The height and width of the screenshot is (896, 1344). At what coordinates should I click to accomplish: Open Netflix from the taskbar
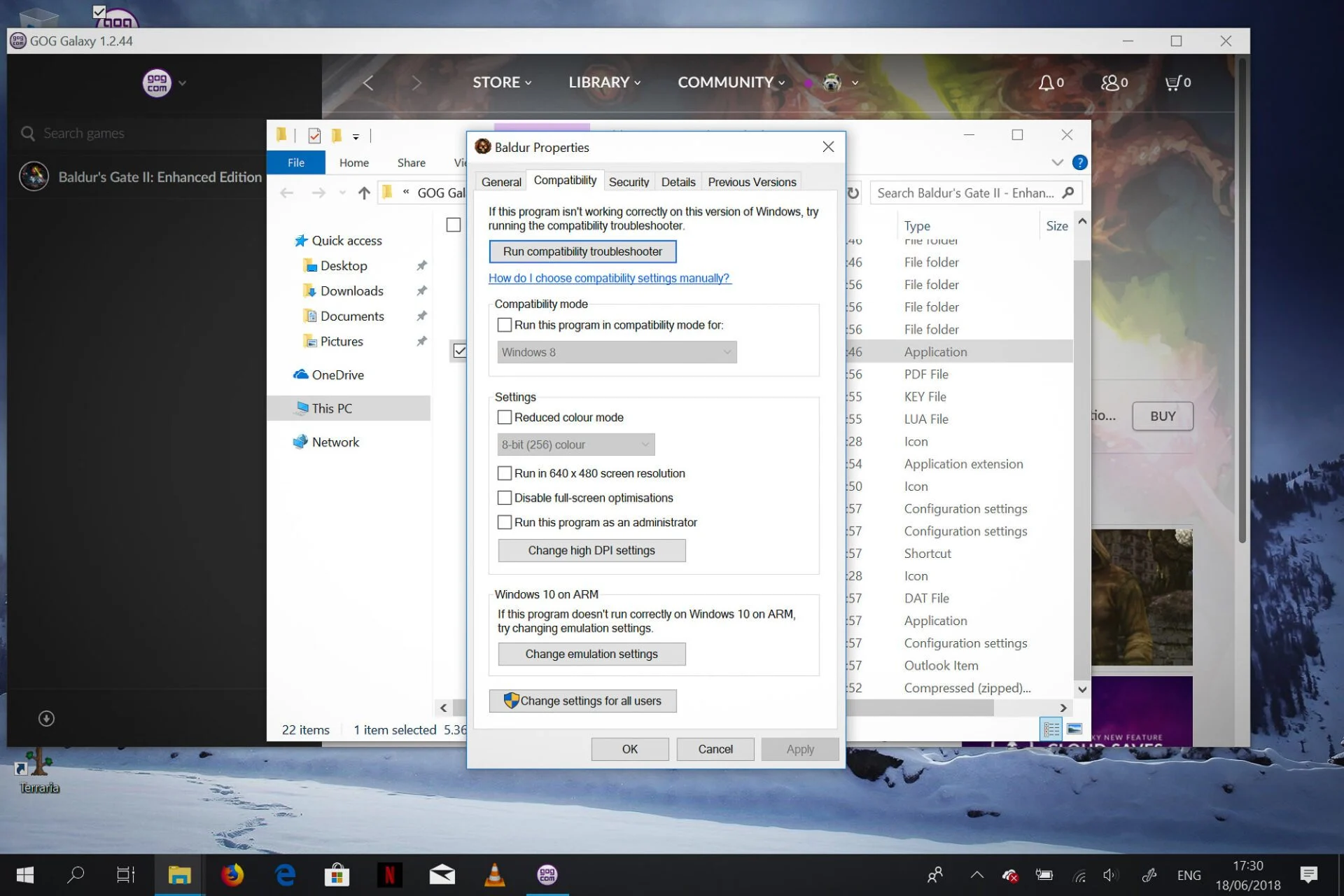coord(389,875)
